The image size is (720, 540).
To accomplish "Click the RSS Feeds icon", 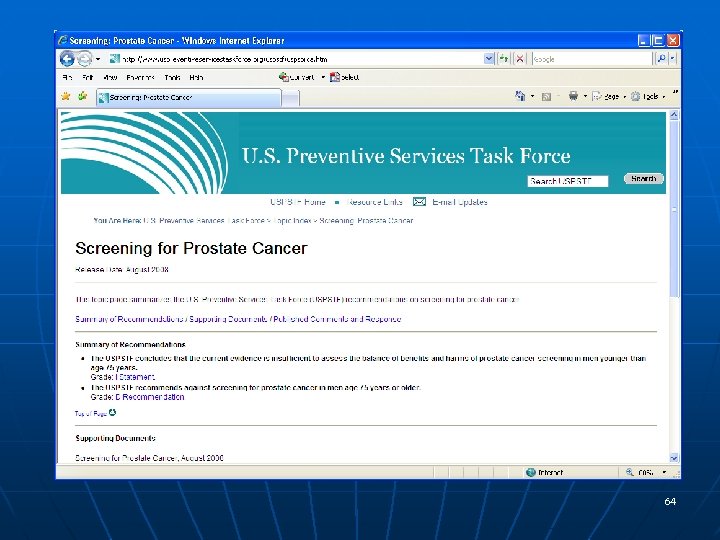I will [546, 96].
